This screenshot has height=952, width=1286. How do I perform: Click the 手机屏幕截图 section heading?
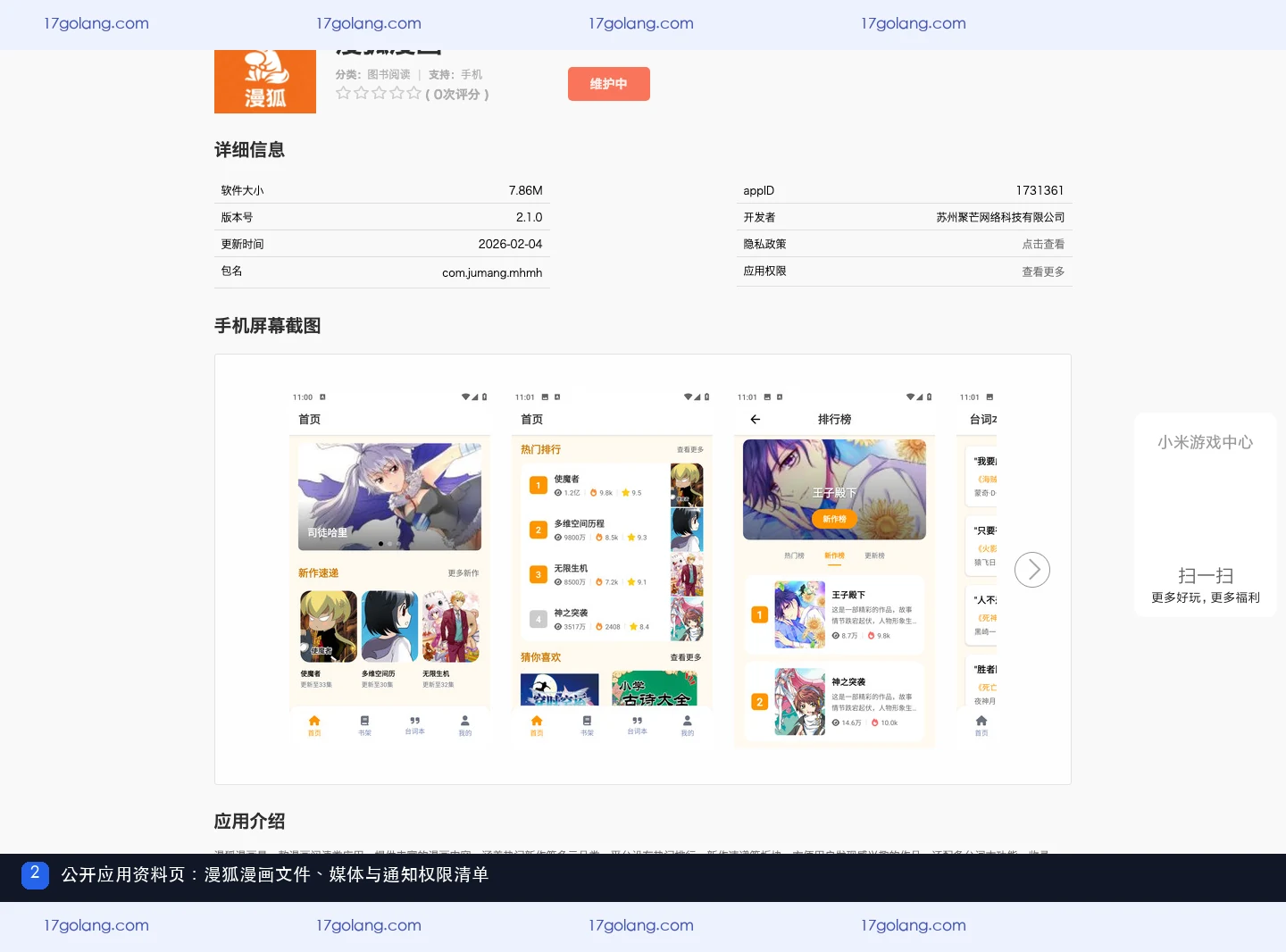click(x=267, y=326)
